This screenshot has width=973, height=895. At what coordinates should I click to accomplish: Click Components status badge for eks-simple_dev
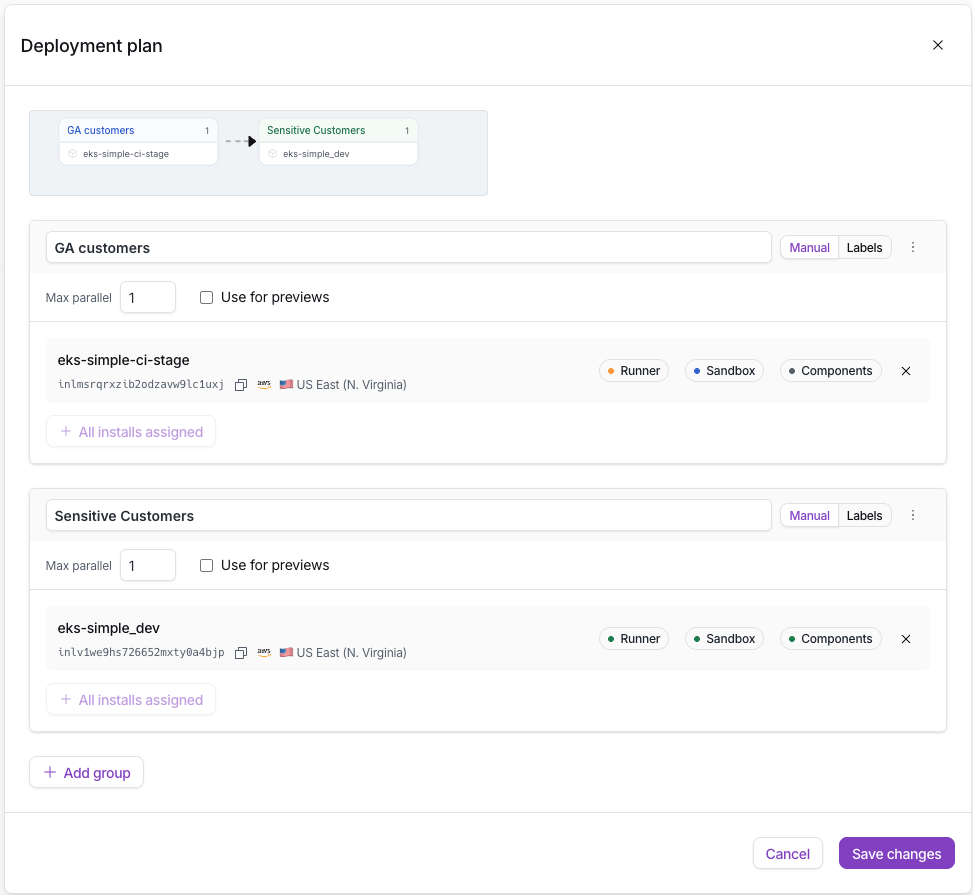pos(830,639)
